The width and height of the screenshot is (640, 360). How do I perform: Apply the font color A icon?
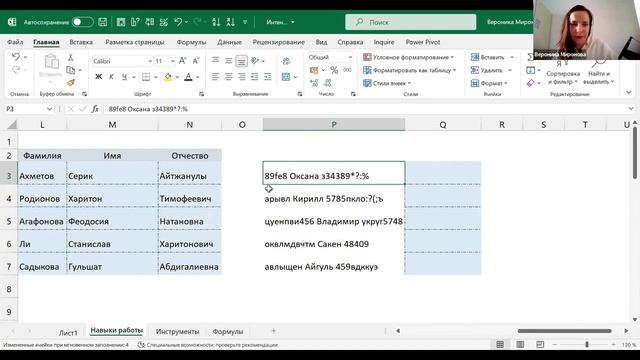coord(188,77)
